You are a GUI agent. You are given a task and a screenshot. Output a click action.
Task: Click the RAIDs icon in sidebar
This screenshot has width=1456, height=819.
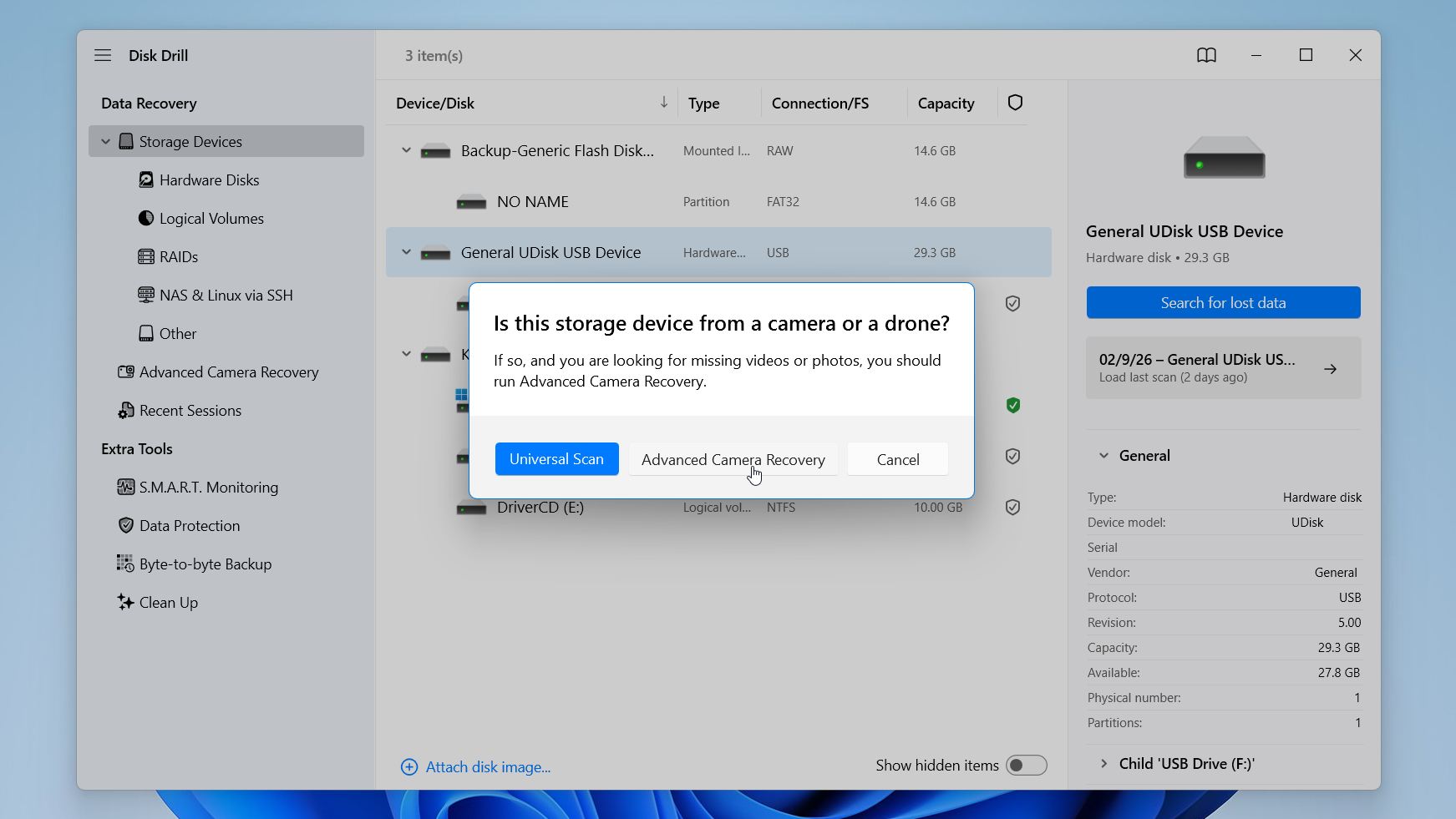(146, 256)
